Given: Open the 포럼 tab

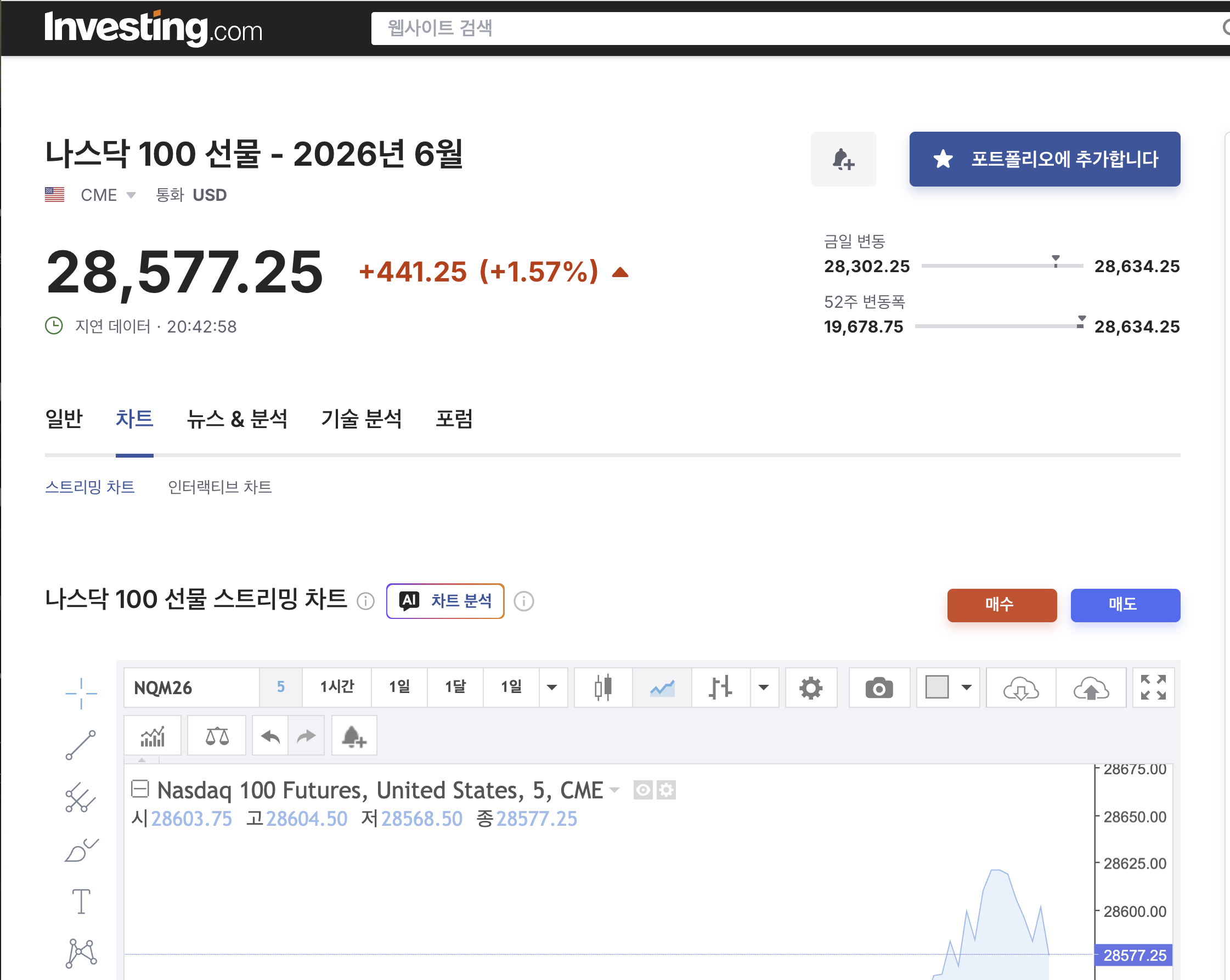Looking at the screenshot, I should click(x=454, y=418).
